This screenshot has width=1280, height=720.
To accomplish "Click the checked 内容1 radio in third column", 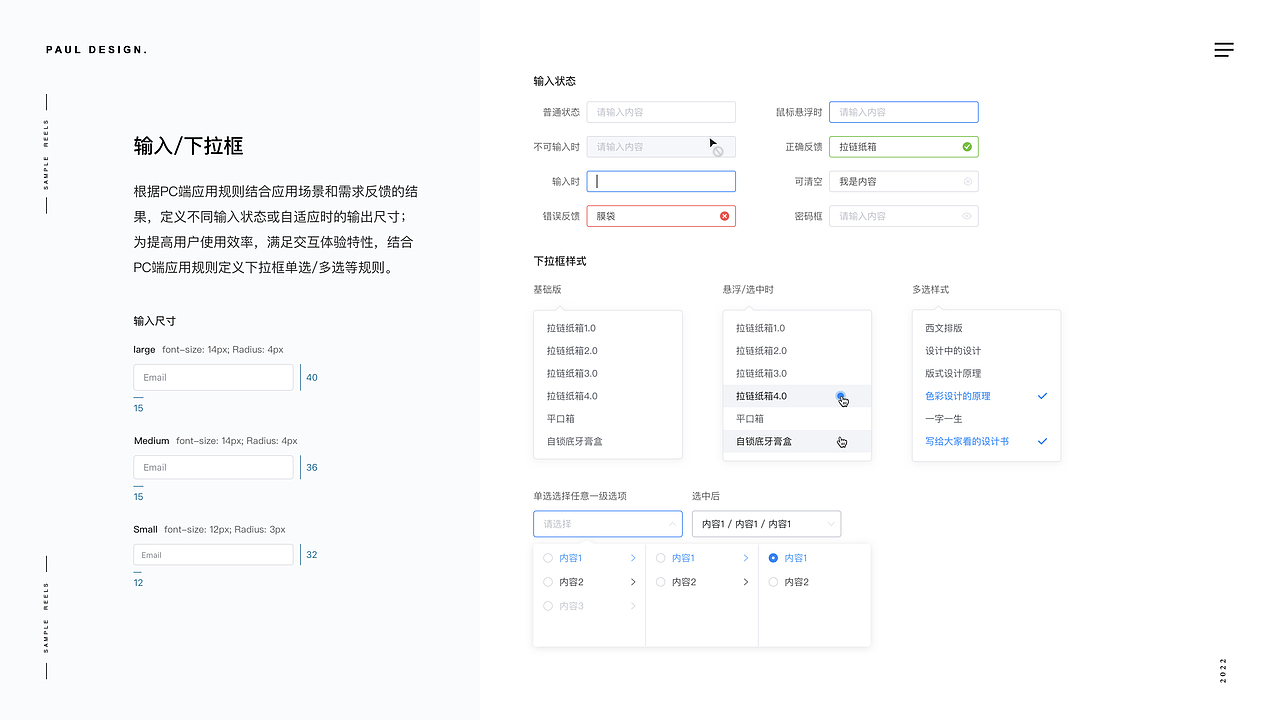I will pyautogui.click(x=773, y=558).
